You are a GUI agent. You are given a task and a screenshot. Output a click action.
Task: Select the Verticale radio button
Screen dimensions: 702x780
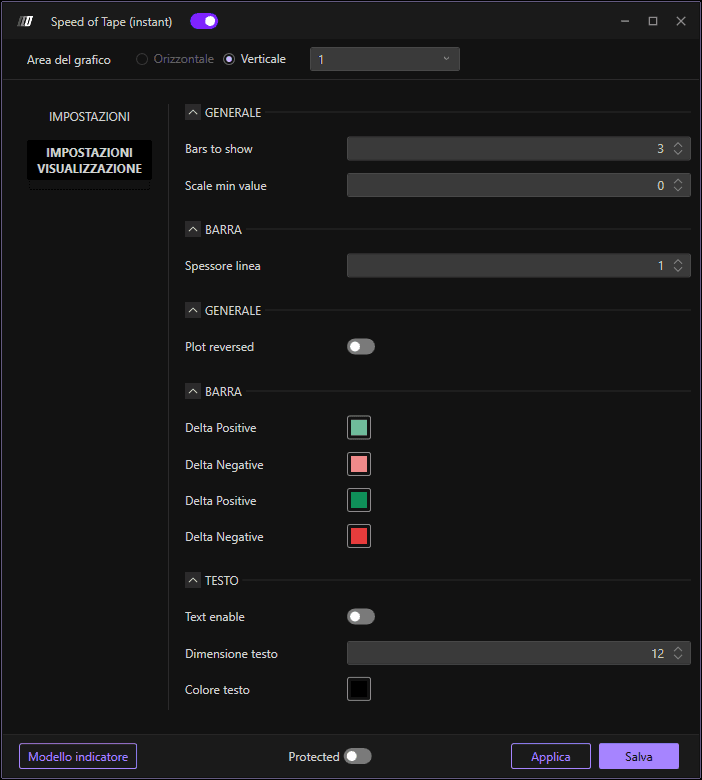[229, 59]
